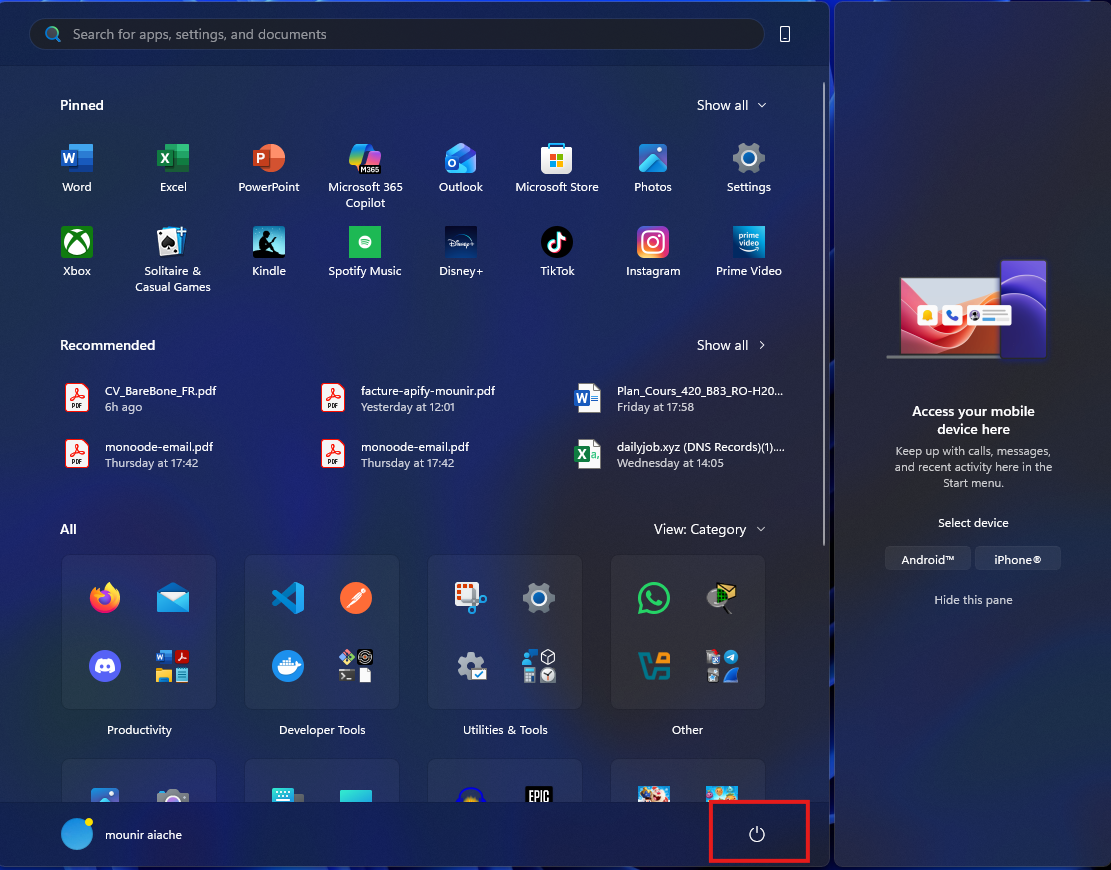The image size is (1111, 870).
Task: Open the Word app
Action: click(x=77, y=169)
